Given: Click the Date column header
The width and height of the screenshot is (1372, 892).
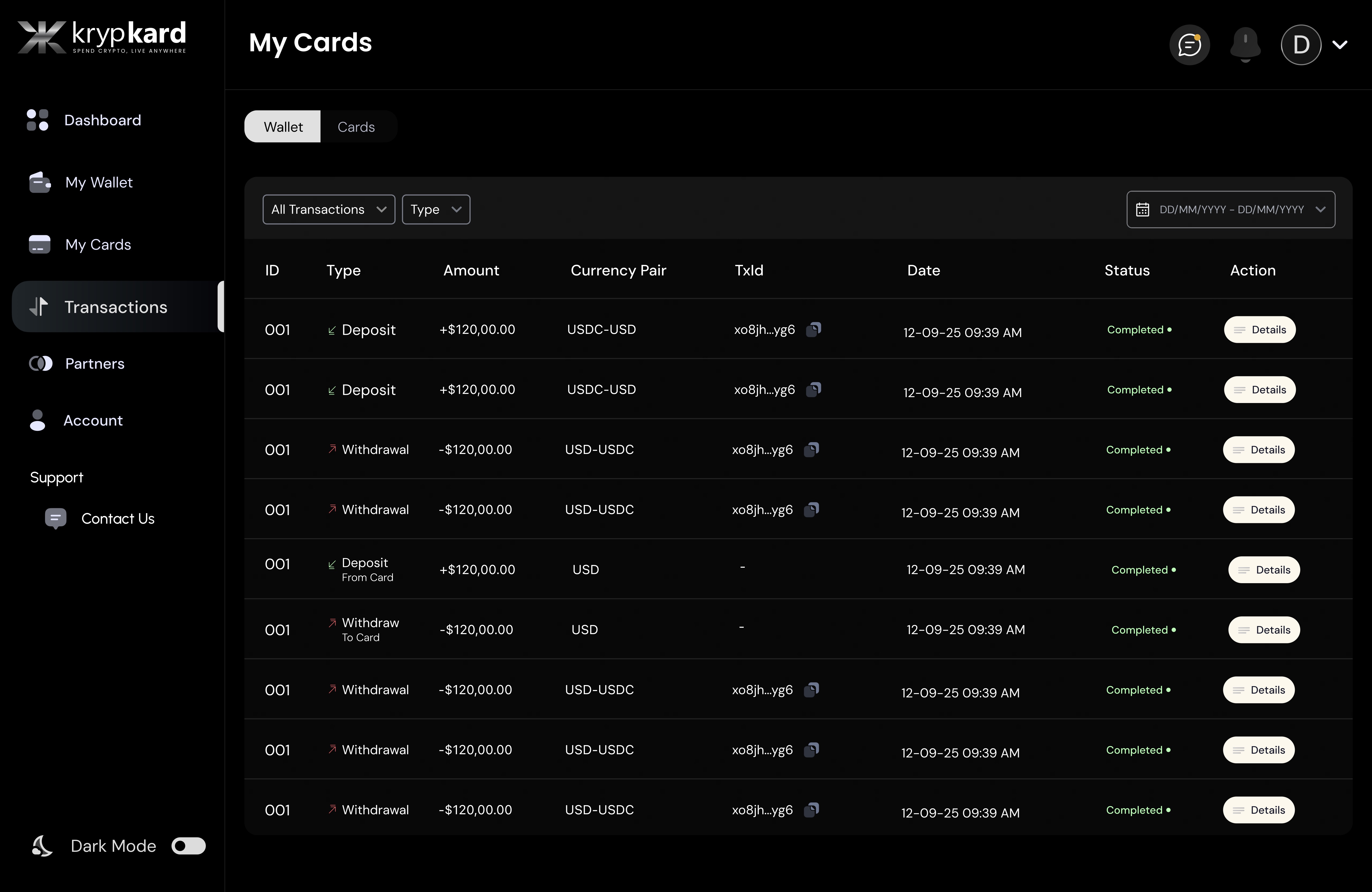Looking at the screenshot, I should [924, 270].
